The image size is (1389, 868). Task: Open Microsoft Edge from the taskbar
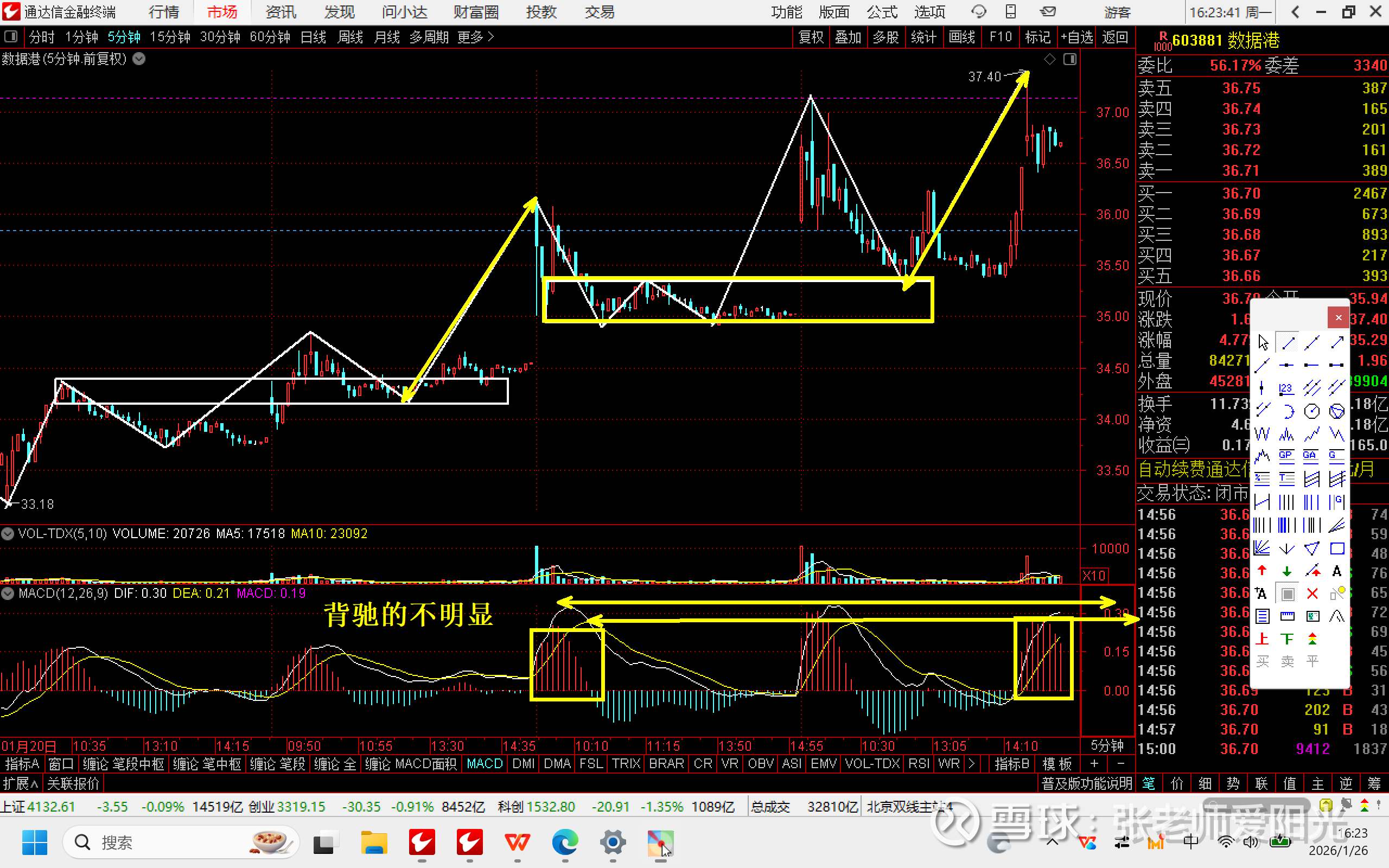pos(565,842)
